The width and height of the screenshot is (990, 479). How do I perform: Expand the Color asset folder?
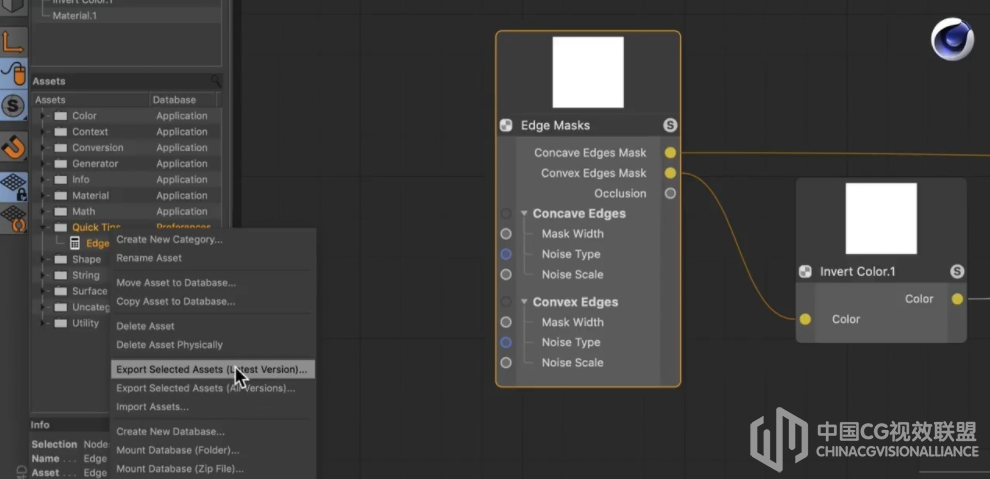click(44, 116)
